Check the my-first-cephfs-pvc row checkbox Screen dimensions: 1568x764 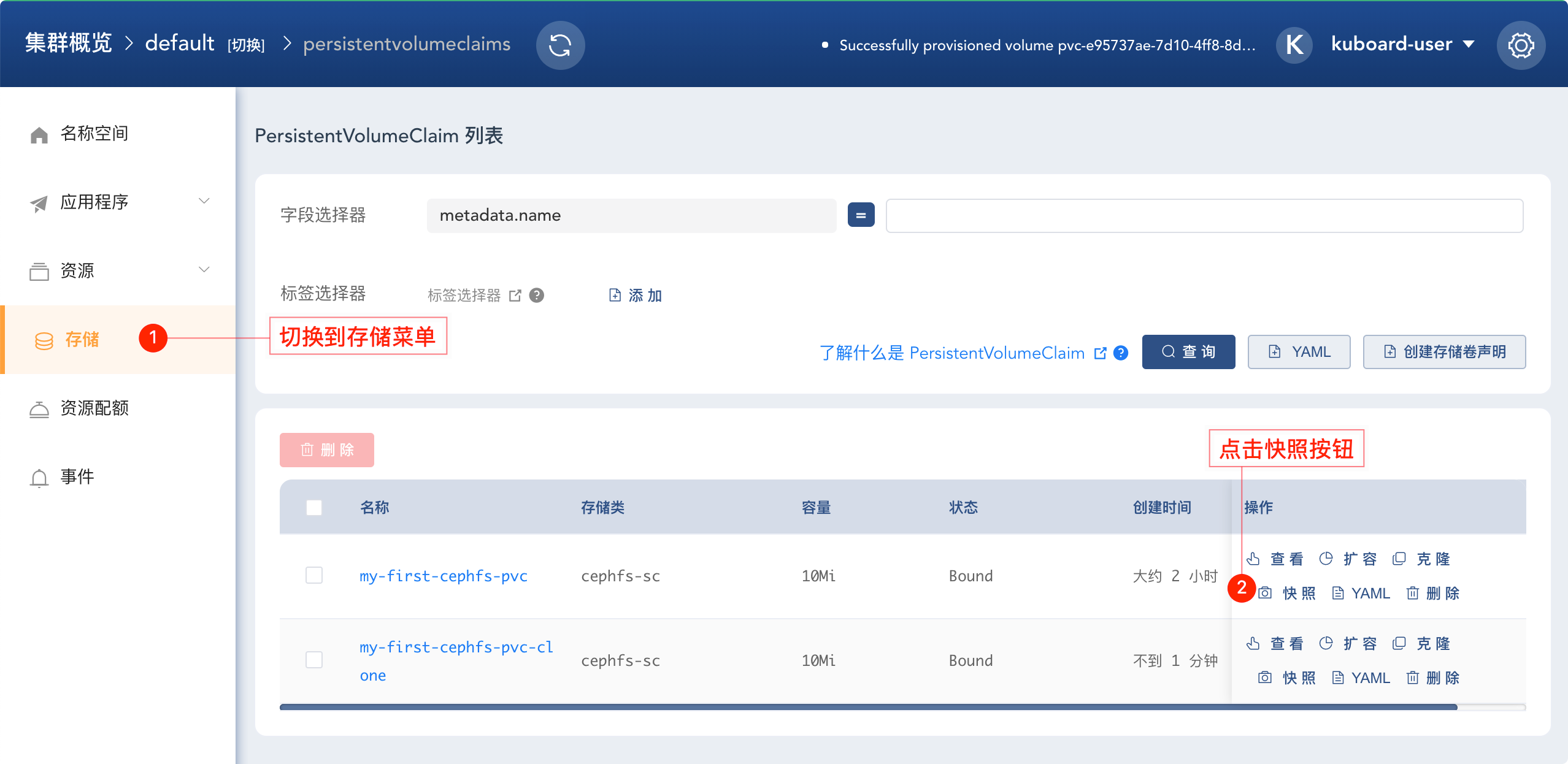[314, 575]
